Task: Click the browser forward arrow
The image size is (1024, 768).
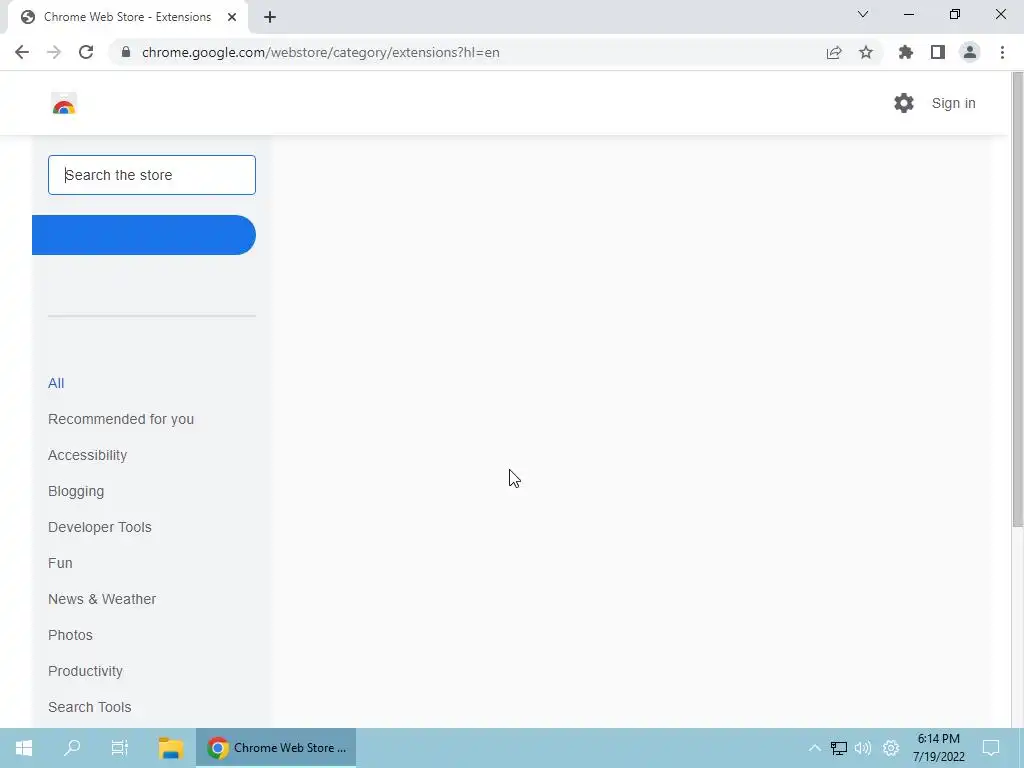Action: [54, 52]
